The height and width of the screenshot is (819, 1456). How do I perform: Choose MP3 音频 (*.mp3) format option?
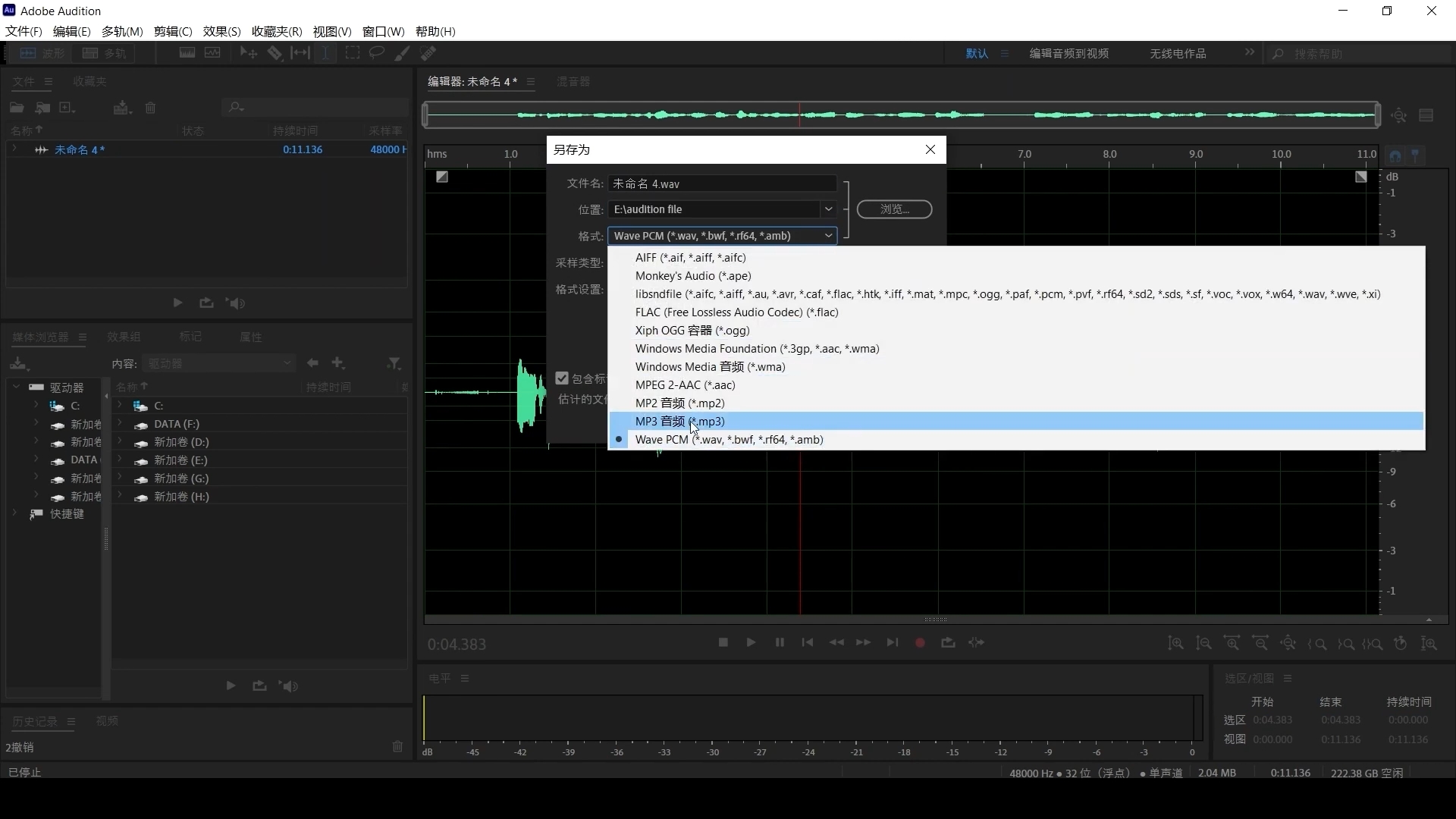point(679,422)
